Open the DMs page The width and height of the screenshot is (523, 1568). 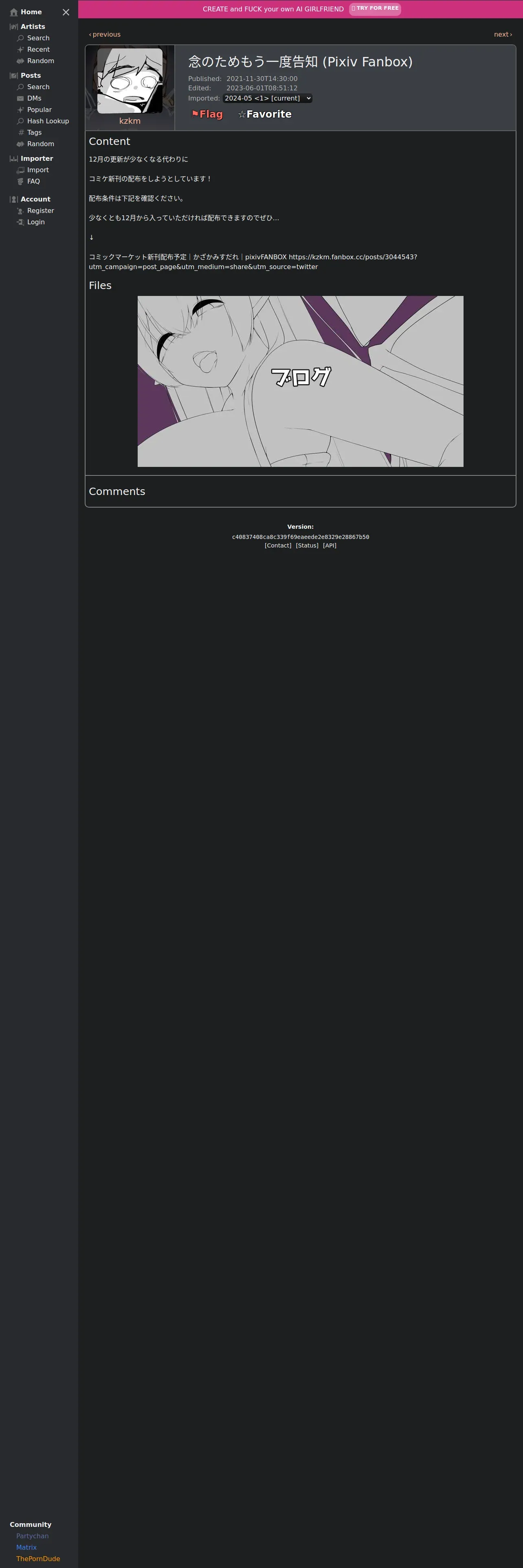coord(34,99)
